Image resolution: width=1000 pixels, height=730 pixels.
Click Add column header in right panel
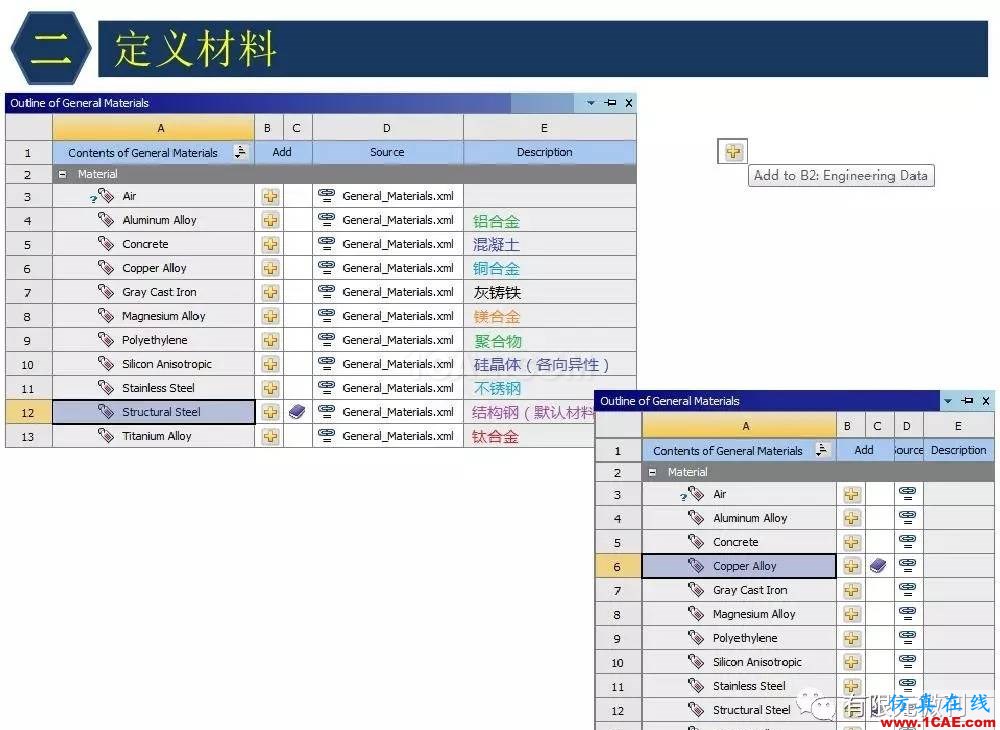pos(864,450)
